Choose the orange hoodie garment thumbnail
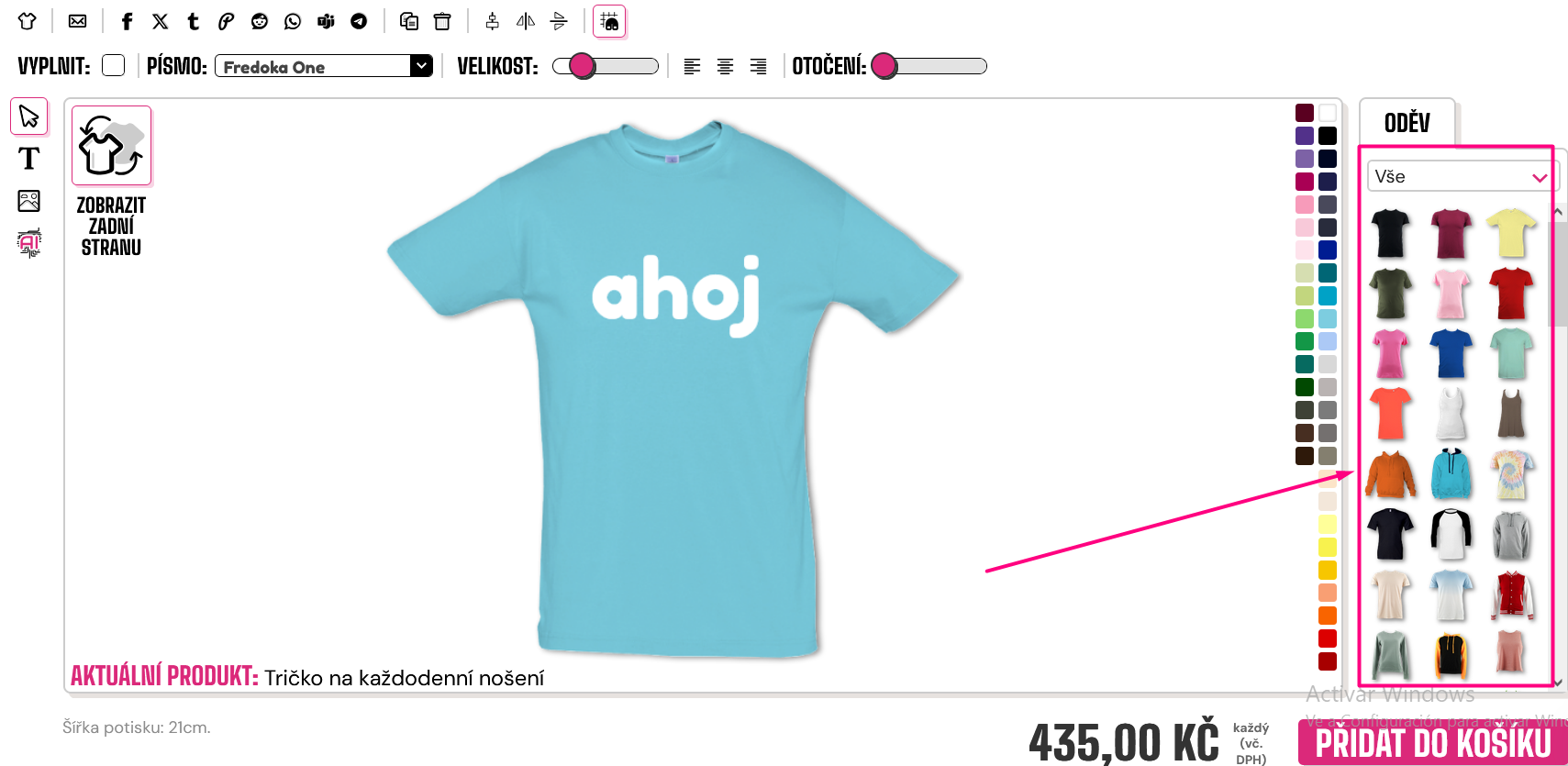 1391,474
